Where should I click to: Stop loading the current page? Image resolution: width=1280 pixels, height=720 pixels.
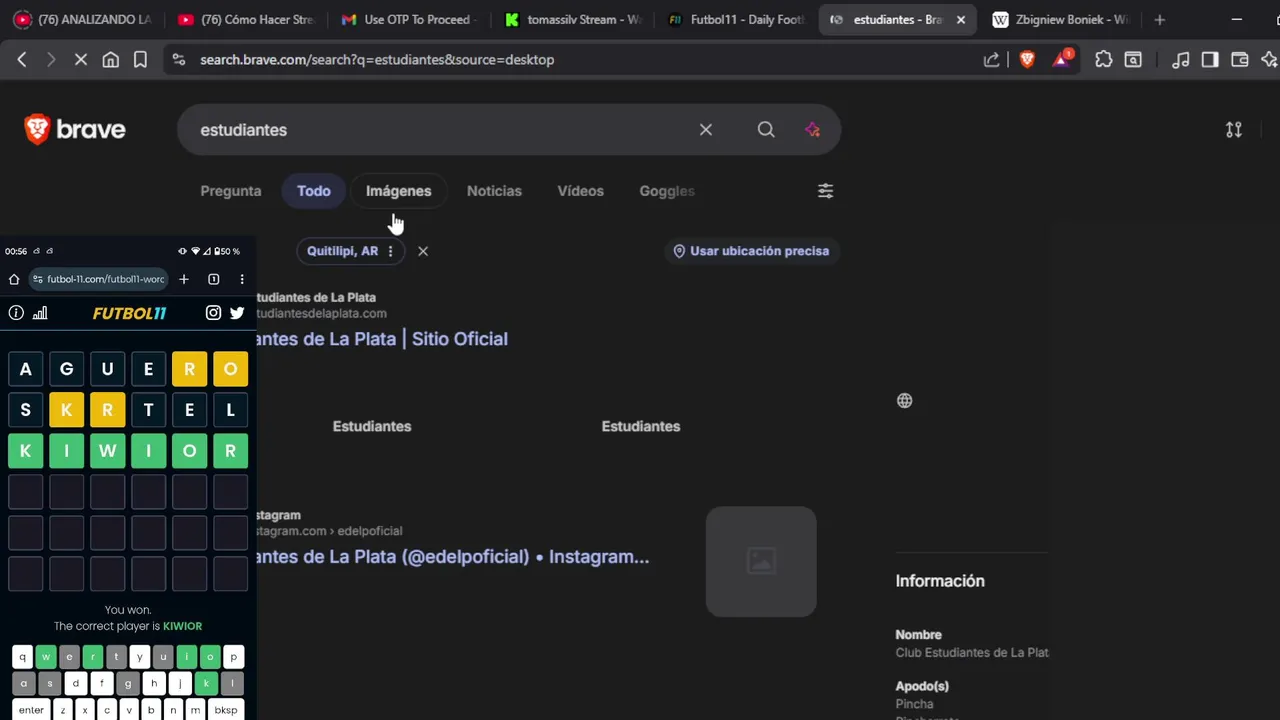click(81, 60)
